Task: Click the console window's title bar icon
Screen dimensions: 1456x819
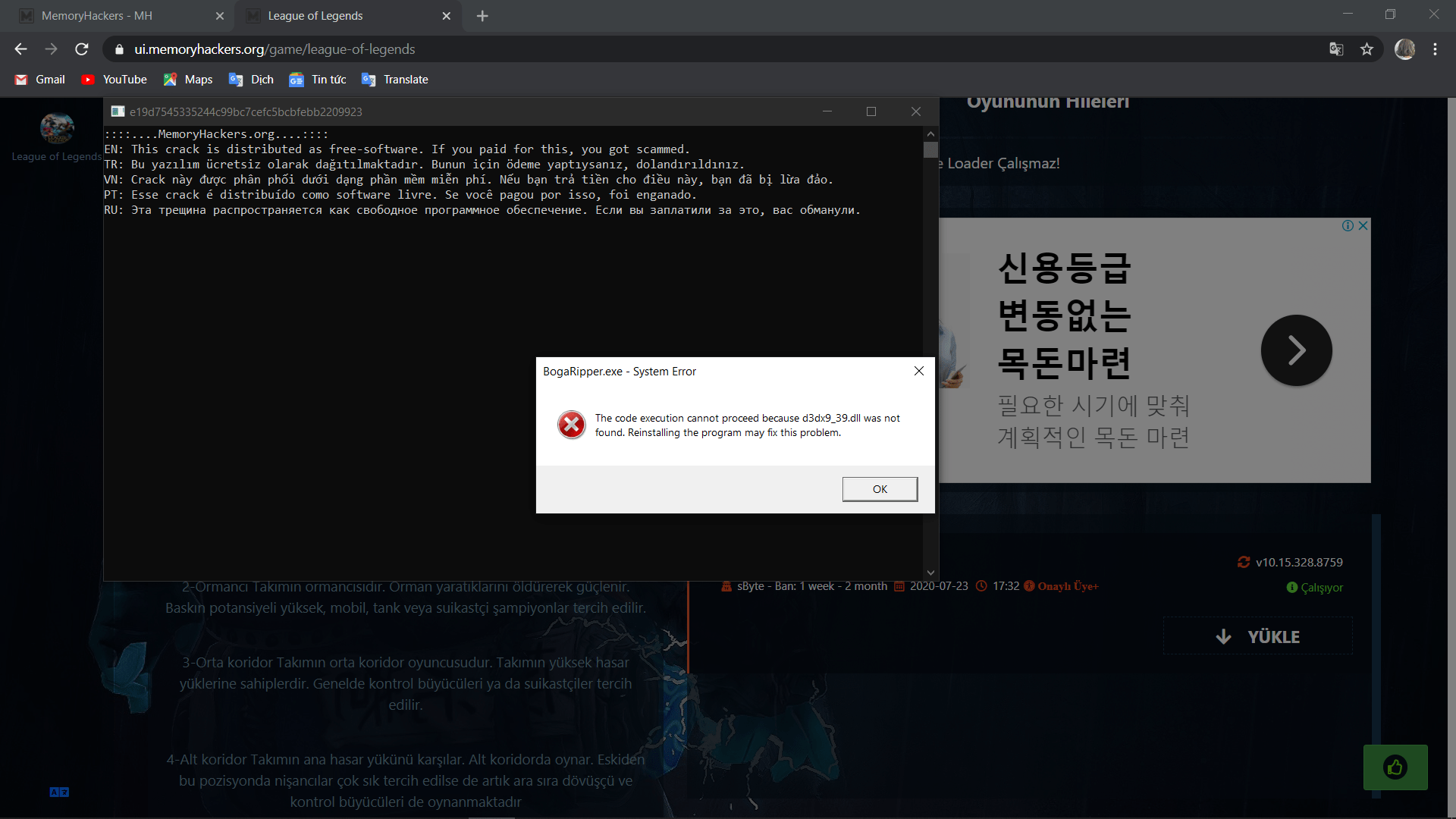Action: (x=118, y=111)
